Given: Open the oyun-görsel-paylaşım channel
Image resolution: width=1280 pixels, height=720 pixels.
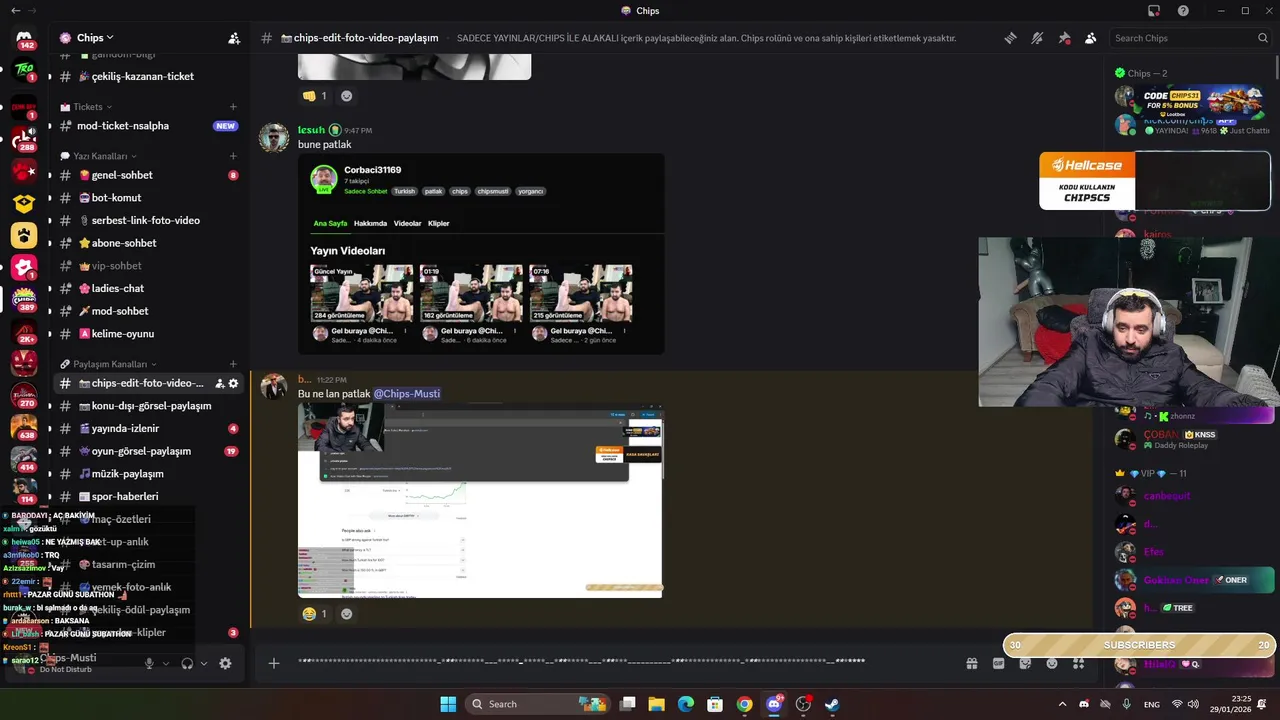Looking at the screenshot, I should [x=148, y=451].
